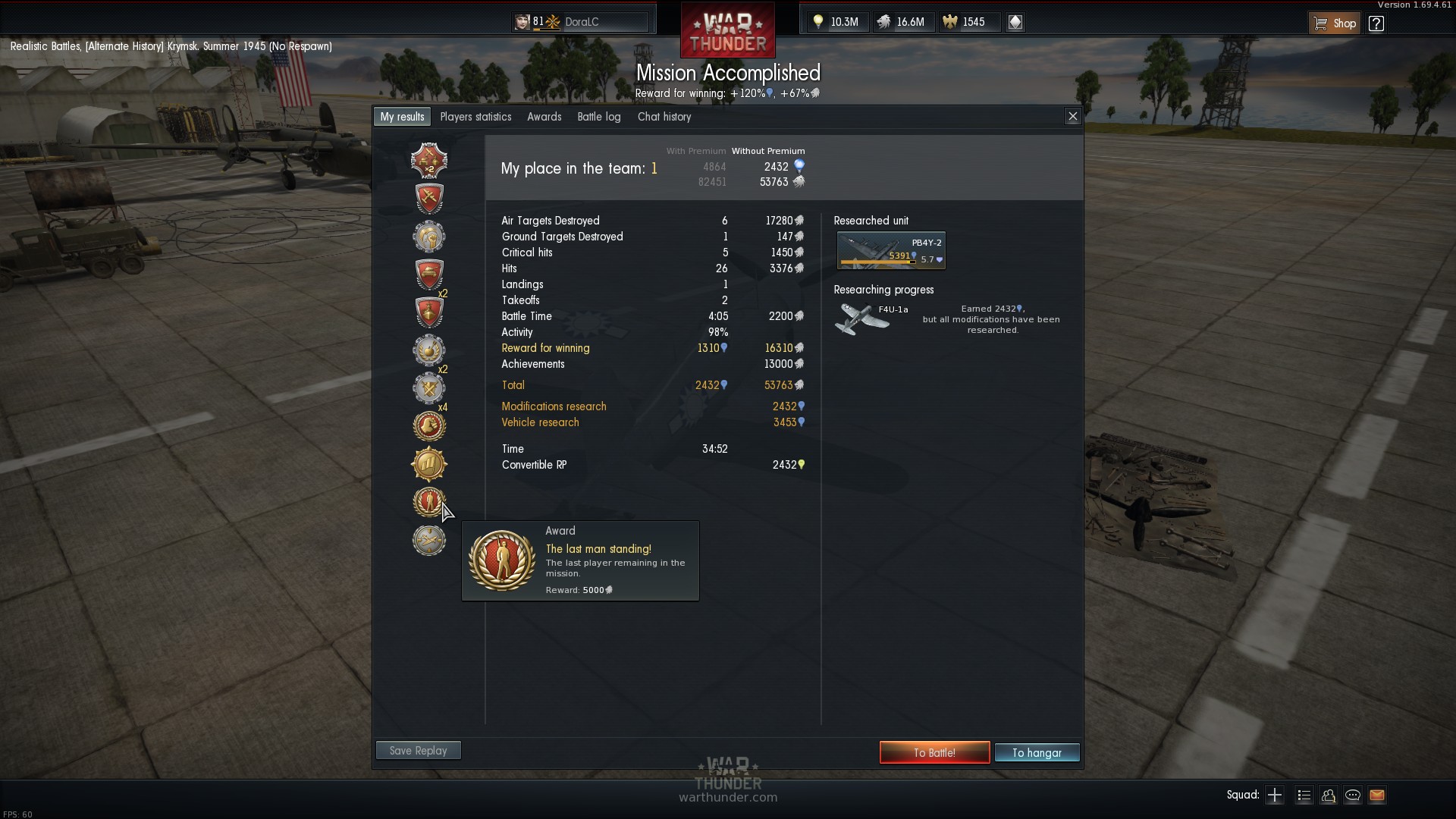This screenshot has height=819, width=1456.
Task: Open the Shop button
Action: [1335, 23]
